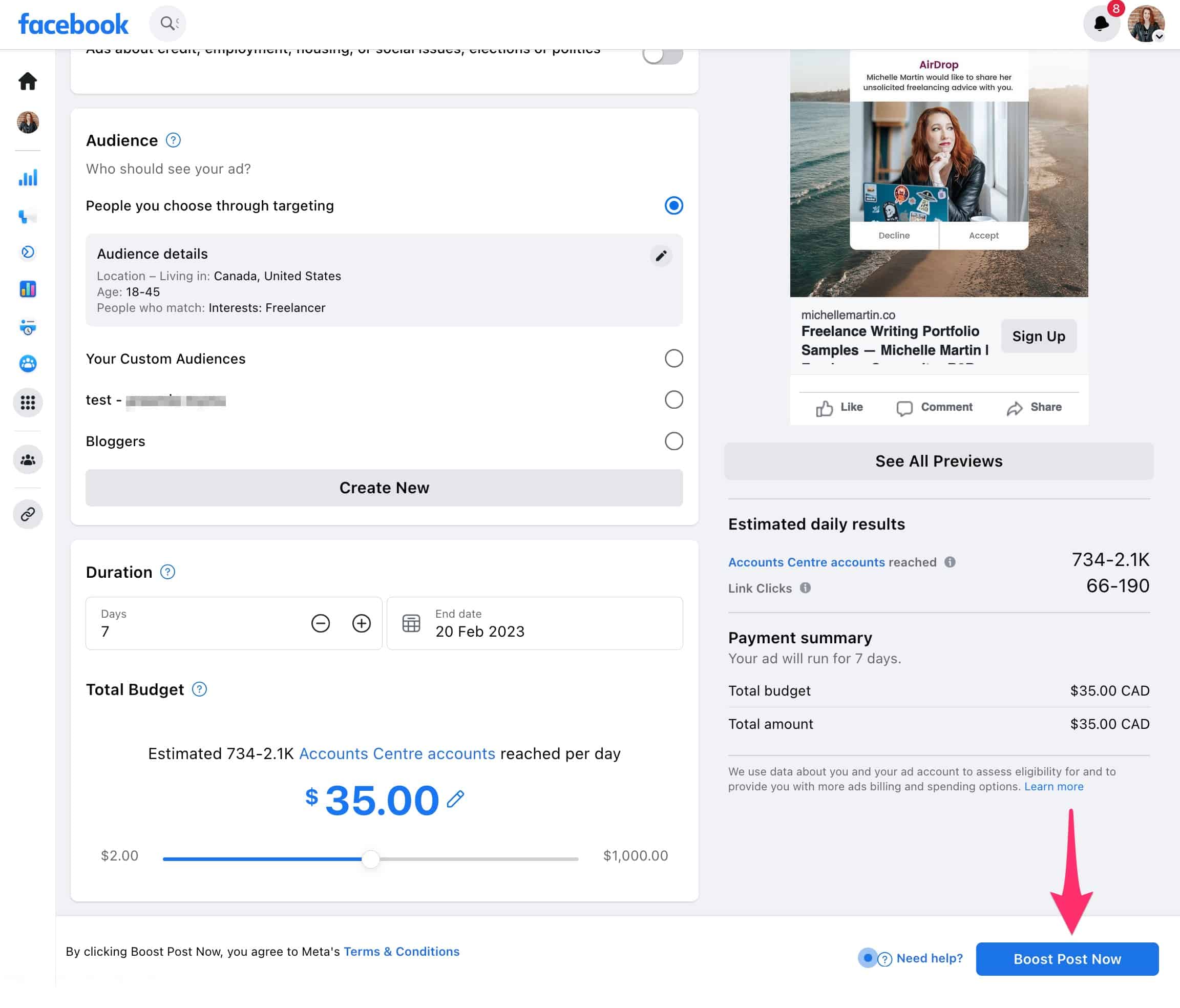
Task: Click the See All Previews button
Action: tap(938, 461)
